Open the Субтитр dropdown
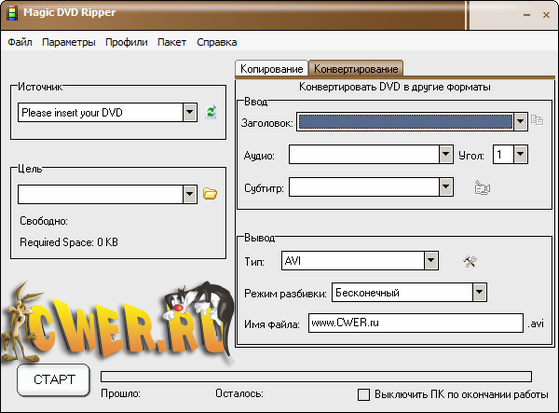Screen dimensions: 559x413 click(446, 187)
